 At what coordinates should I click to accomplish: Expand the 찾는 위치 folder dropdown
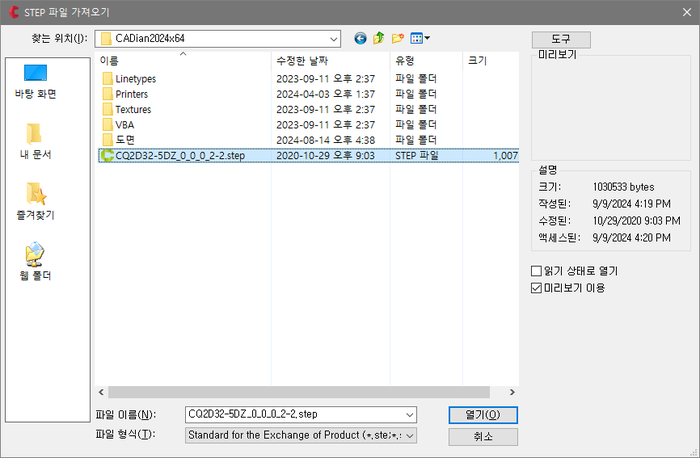click(335, 38)
